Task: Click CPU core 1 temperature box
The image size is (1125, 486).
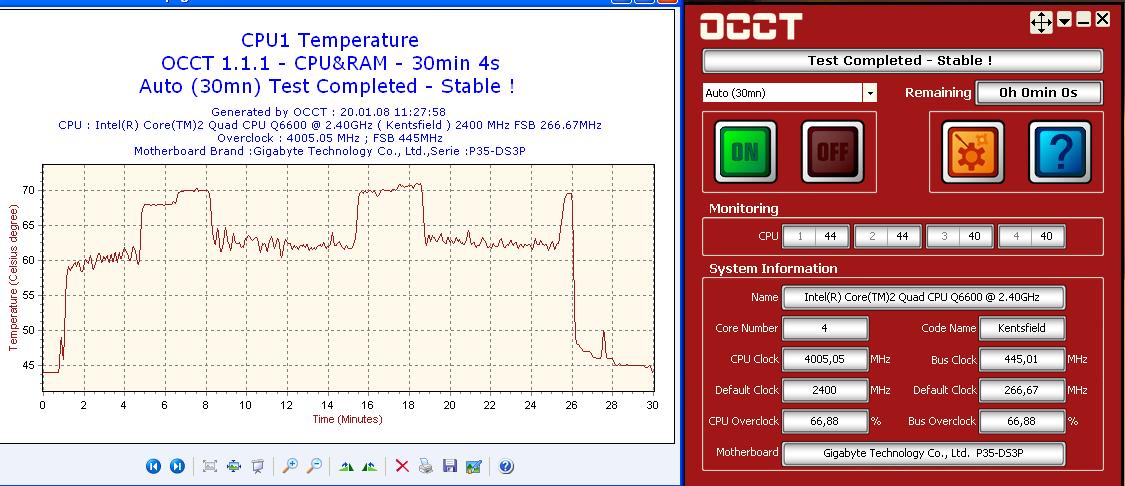Action: coord(816,236)
